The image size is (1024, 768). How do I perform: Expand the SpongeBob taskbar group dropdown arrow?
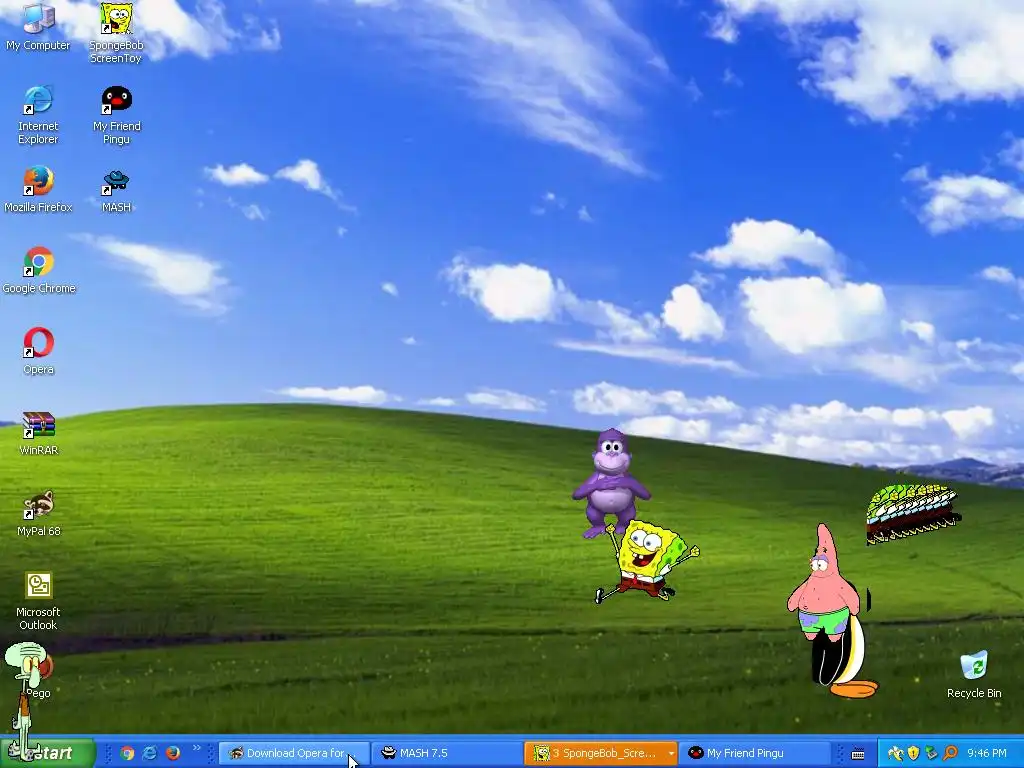click(x=671, y=753)
